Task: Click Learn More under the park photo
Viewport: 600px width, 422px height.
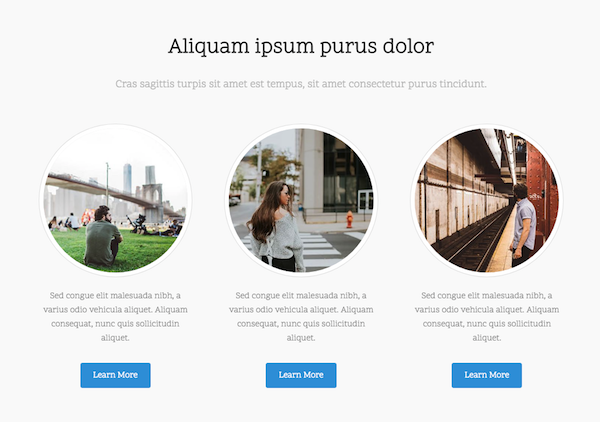Action: (x=115, y=375)
